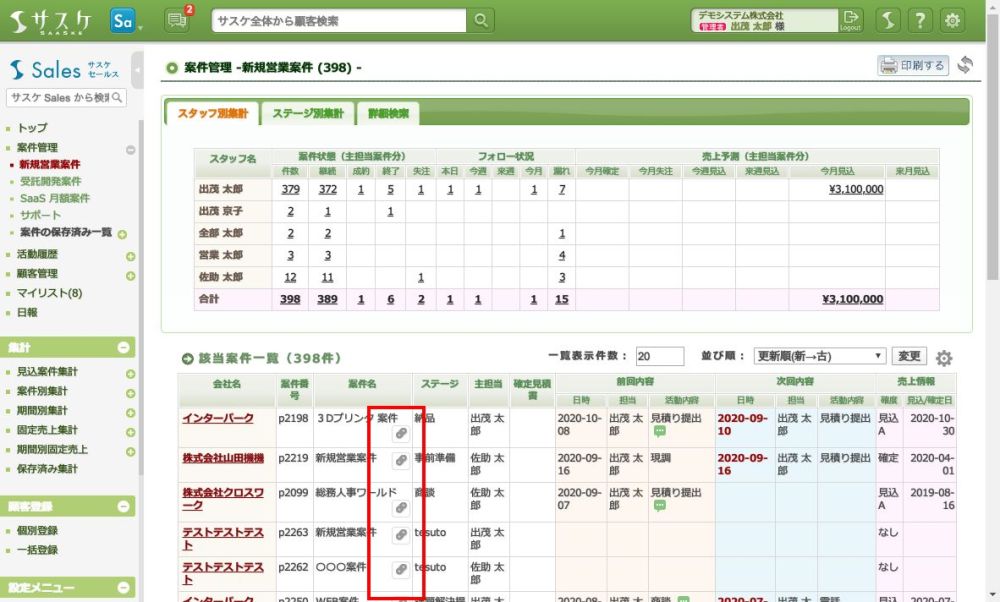Click the 一覧表示件数 input field
The height and width of the screenshot is (602, 1000).
[659, 356]
